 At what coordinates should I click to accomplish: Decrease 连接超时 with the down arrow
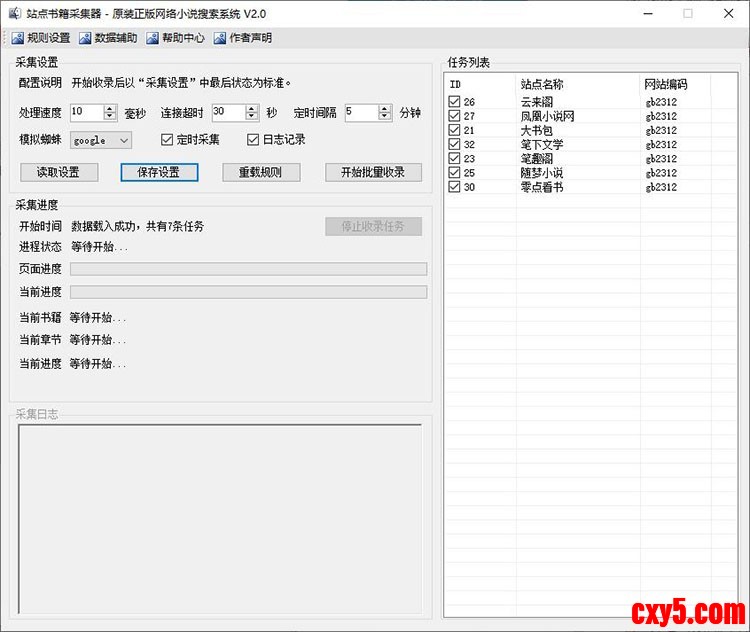click(x=252, y=116)
